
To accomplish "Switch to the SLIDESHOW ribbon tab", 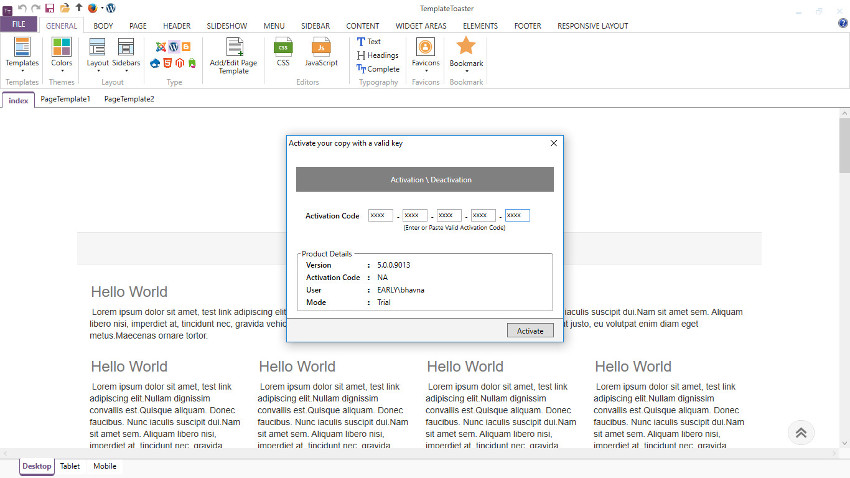I will tap(227, 25).
